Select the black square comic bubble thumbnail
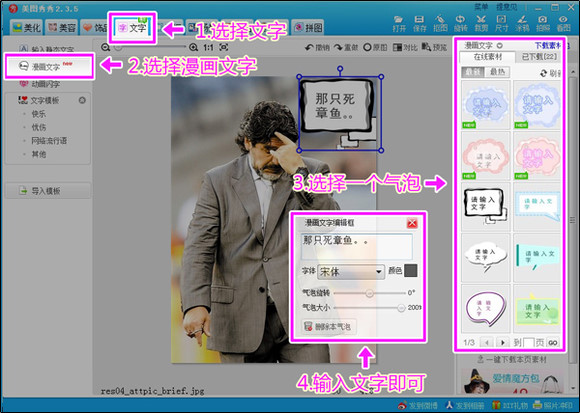The width and height of the screenshot is (580, 413). (x=486, y=206)
